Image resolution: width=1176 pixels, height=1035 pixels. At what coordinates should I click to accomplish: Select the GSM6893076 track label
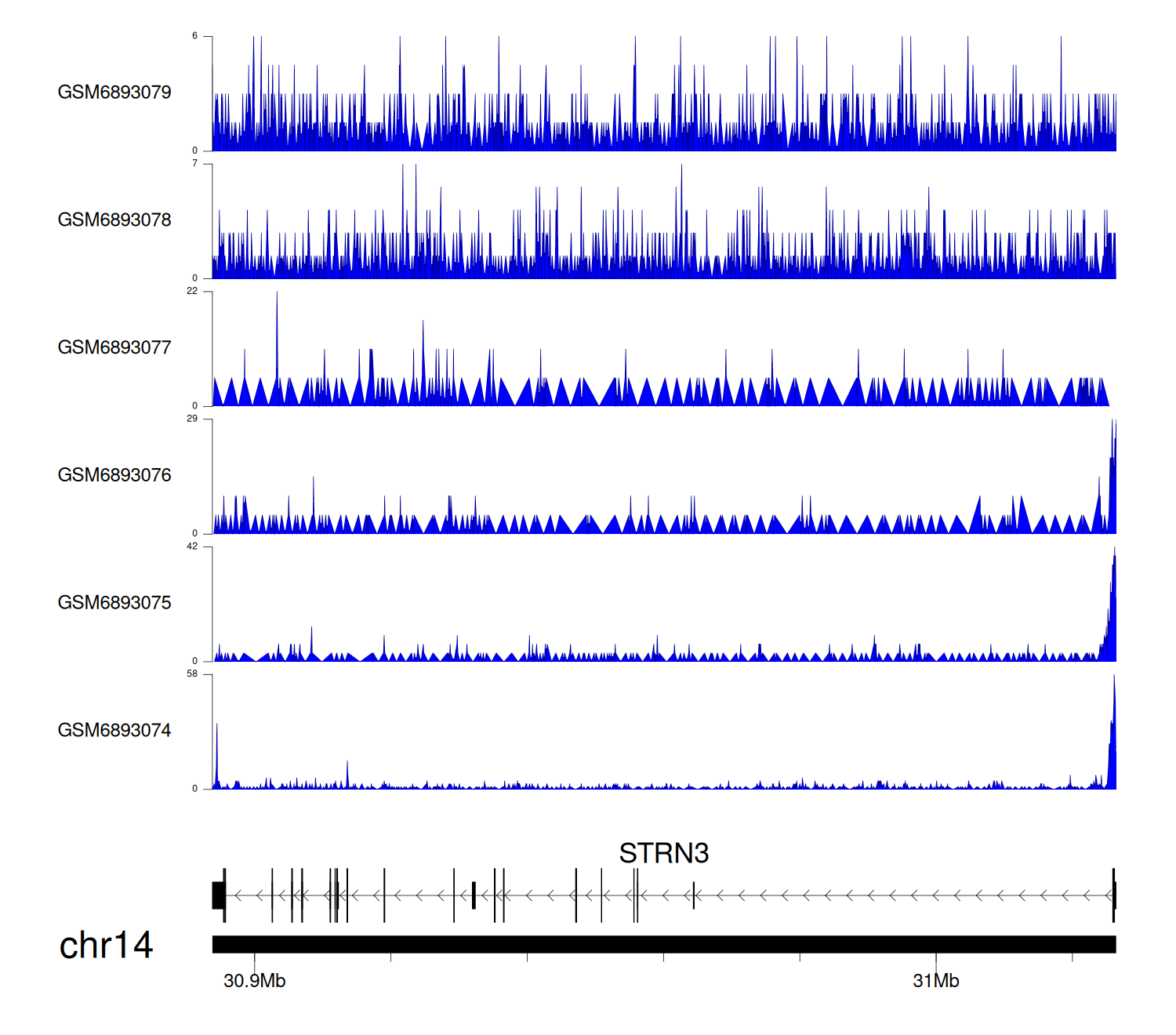pos(114,476)
